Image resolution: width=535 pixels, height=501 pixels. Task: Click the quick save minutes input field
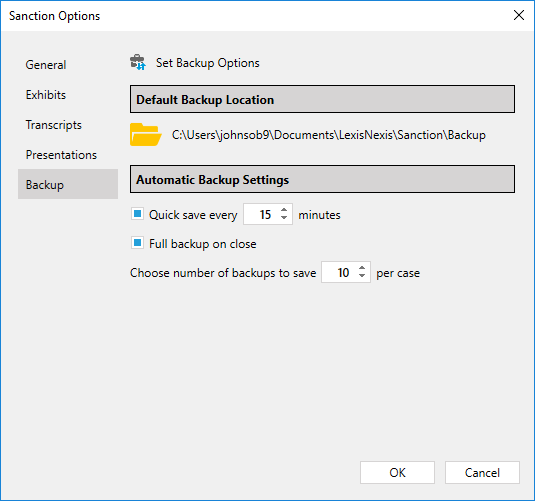tap(262, 214)
